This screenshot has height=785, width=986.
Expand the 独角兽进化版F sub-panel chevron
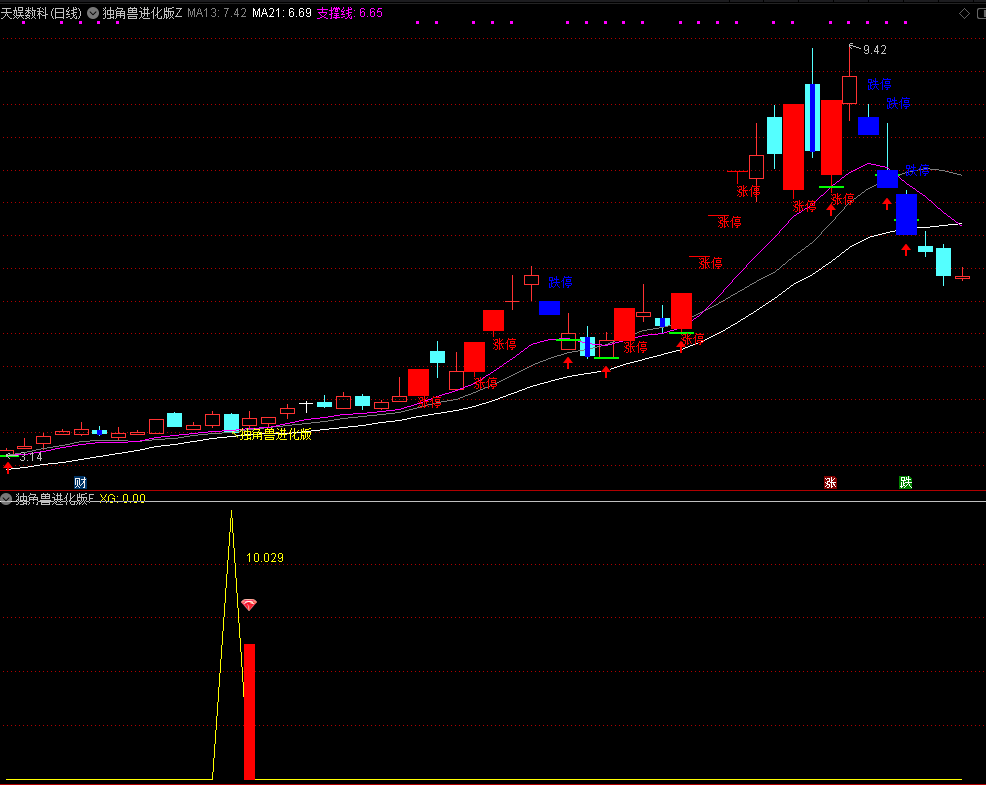point(7,498)
